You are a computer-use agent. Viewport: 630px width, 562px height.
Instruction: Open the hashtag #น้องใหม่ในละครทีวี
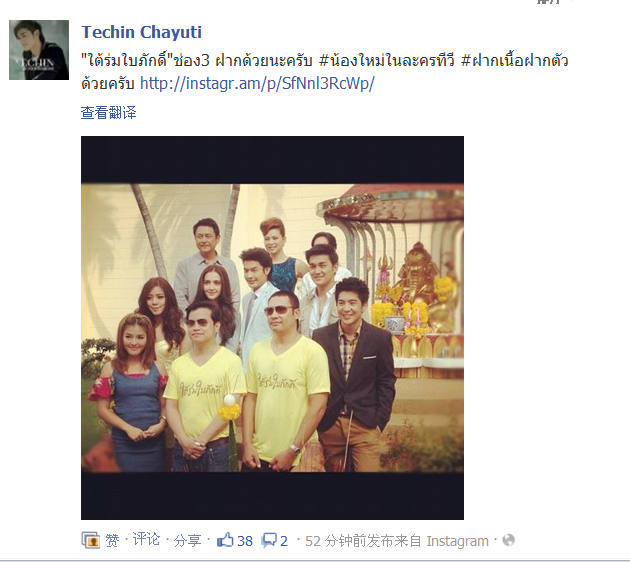coord(387,61)
